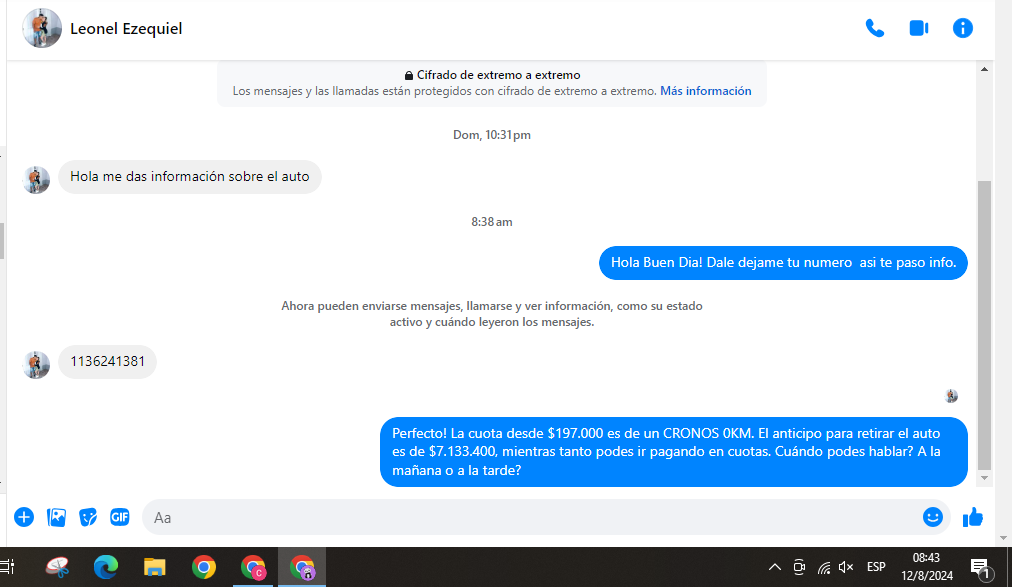Viewport: 1012px width, 587px height.
Task: Choose a GIF
Action: click(119, 517)
